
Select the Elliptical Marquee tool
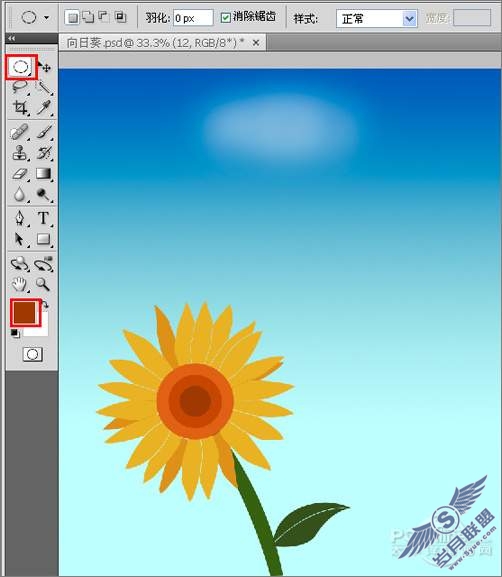point(21,67)
